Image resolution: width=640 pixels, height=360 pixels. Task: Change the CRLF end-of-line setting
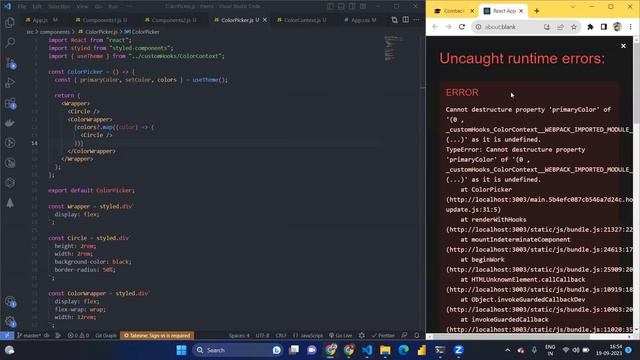(281, 336)
